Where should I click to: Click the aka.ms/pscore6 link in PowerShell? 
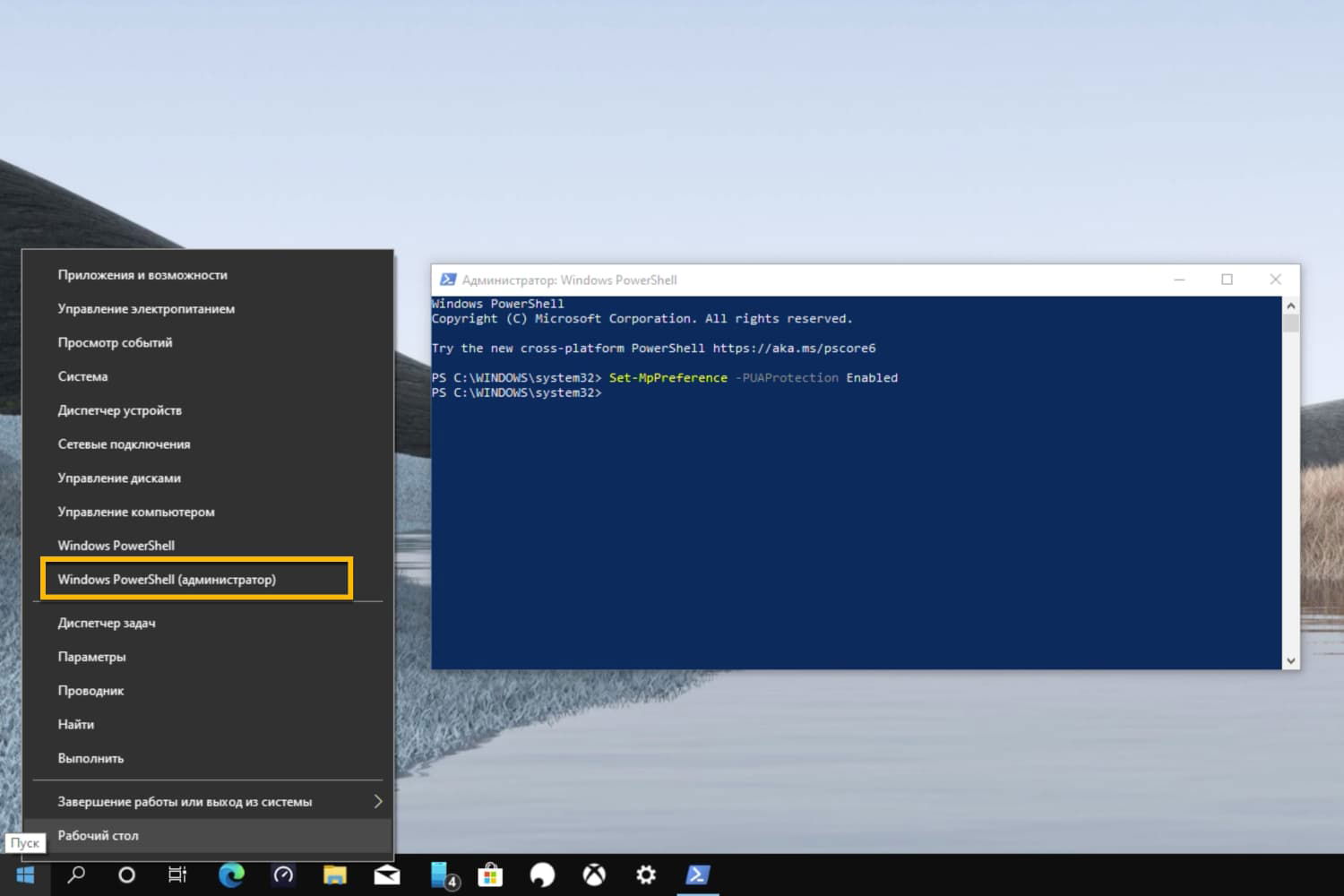[x=794, y=348]
